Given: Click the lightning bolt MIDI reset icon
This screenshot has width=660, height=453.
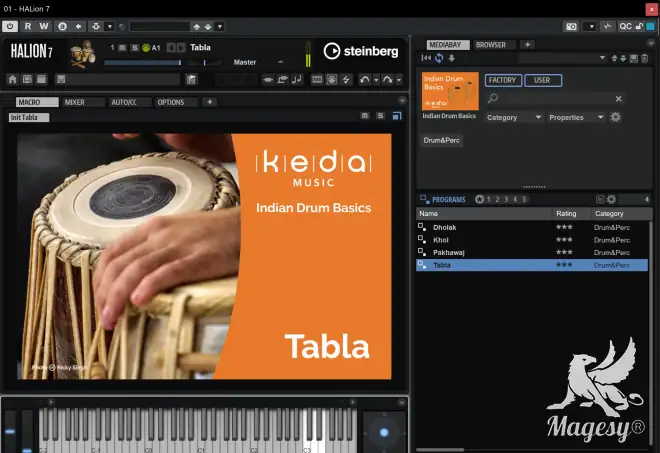Looking at the screenshot, I should [346, 79].
